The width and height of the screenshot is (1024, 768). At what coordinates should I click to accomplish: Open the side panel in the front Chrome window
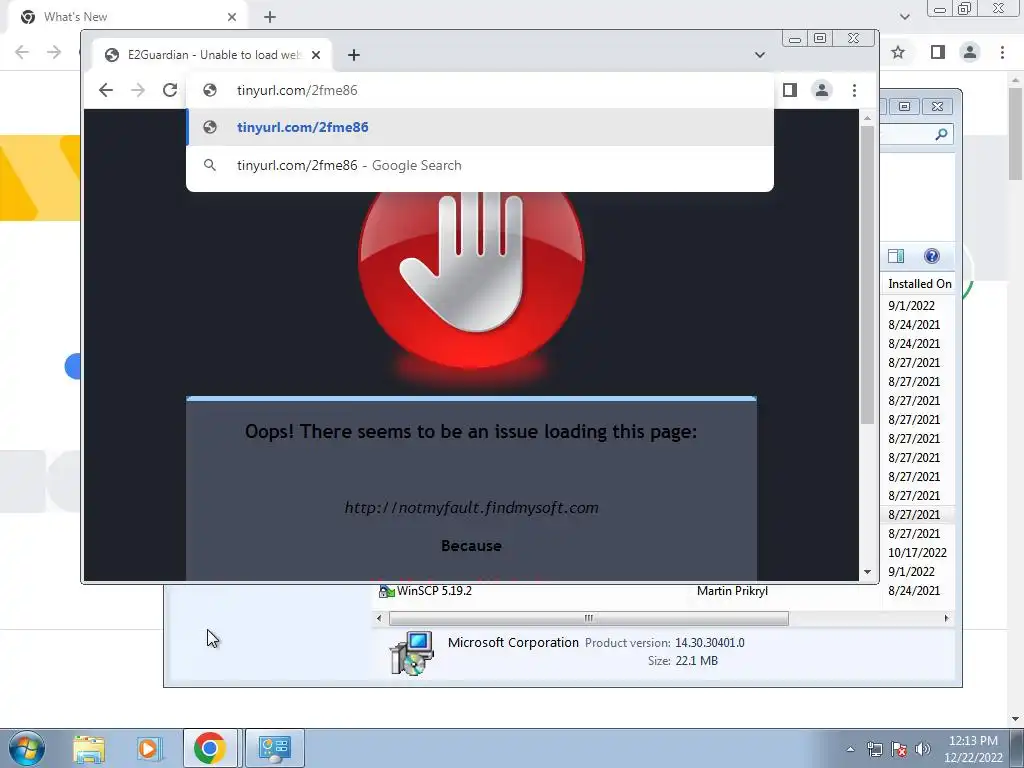coord(790,90)
